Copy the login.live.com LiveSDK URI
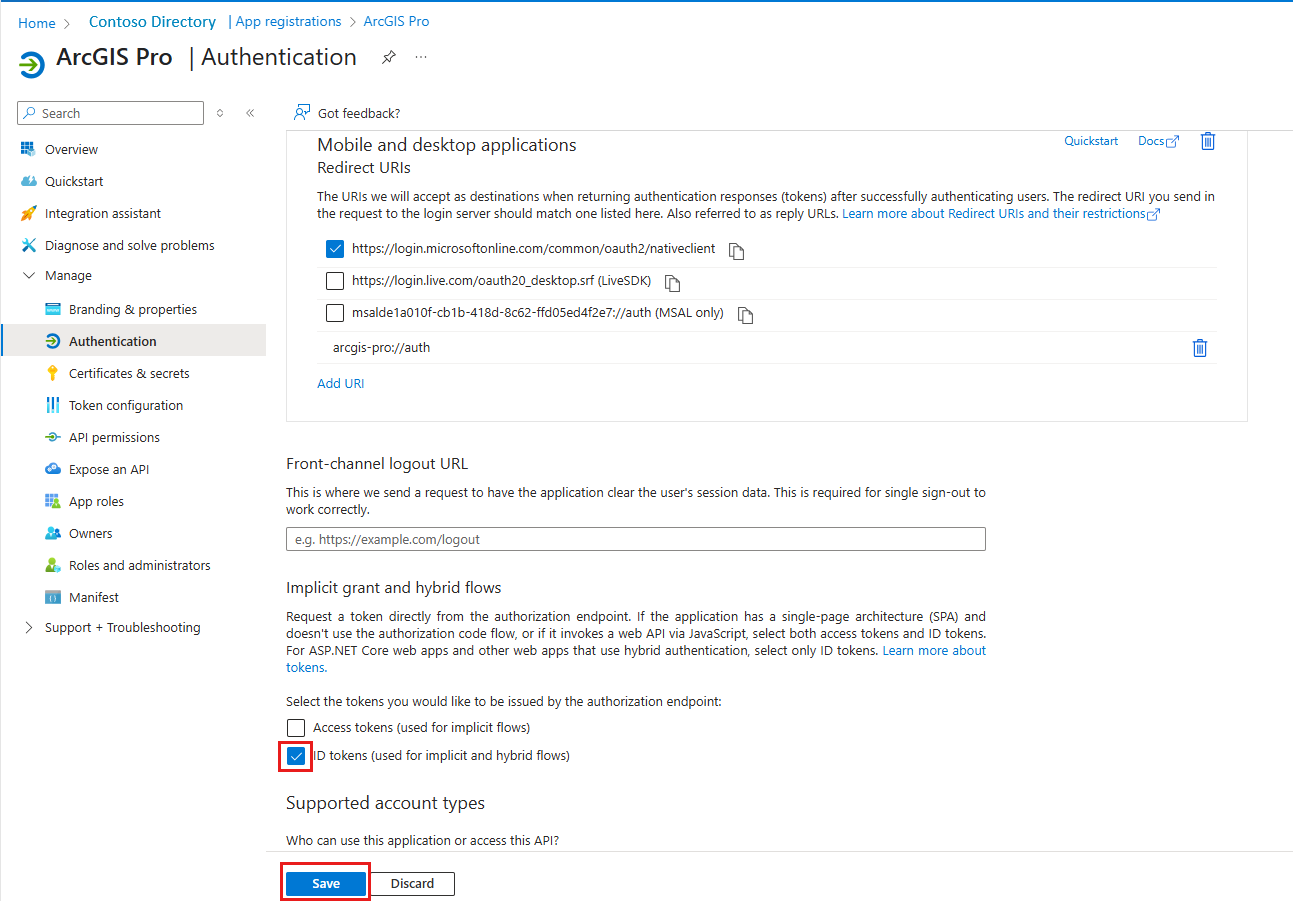 (x=673, y=283)
